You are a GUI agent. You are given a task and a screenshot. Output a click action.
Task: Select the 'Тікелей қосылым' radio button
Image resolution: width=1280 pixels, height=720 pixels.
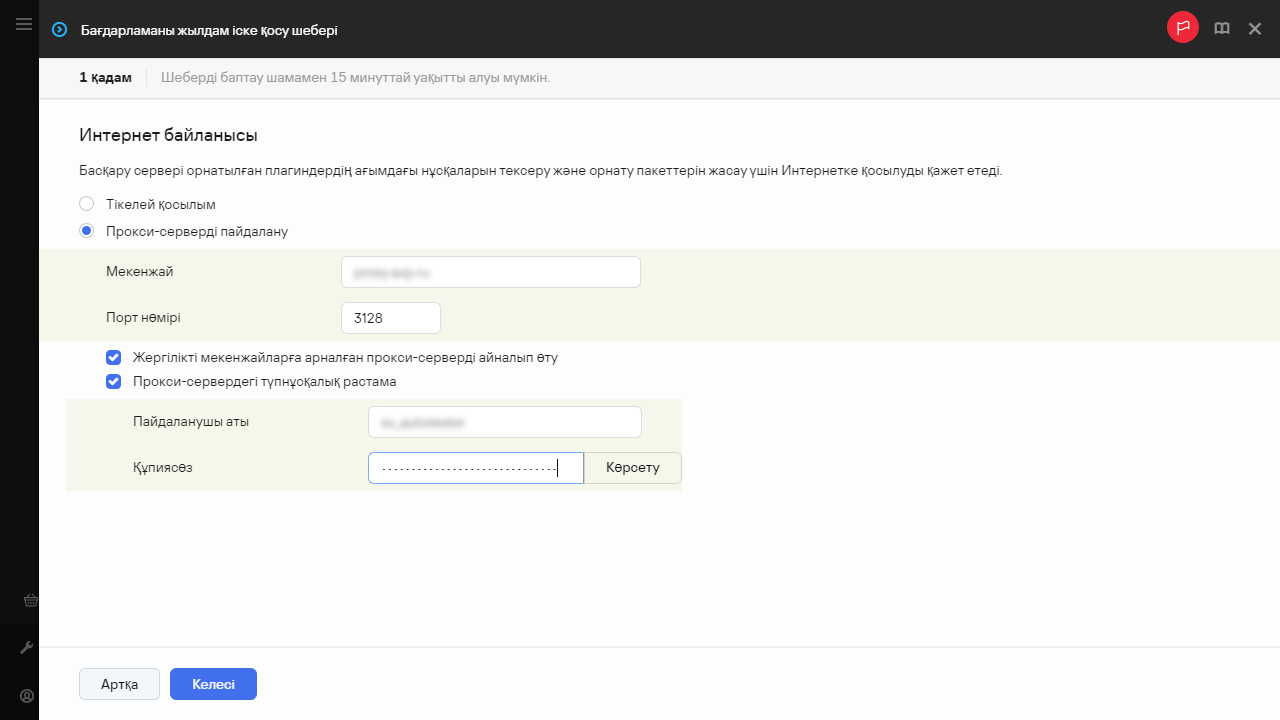pyautogui.click(x=87, y=204)
